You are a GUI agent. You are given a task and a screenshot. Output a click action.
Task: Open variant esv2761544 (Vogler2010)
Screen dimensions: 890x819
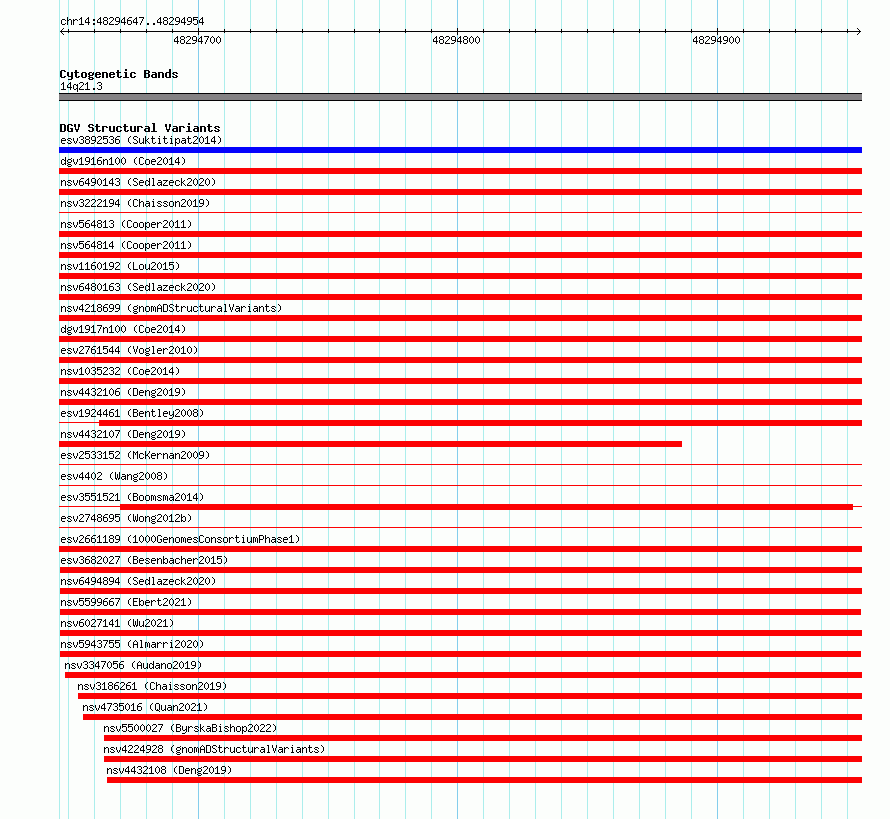click(129, 350)
